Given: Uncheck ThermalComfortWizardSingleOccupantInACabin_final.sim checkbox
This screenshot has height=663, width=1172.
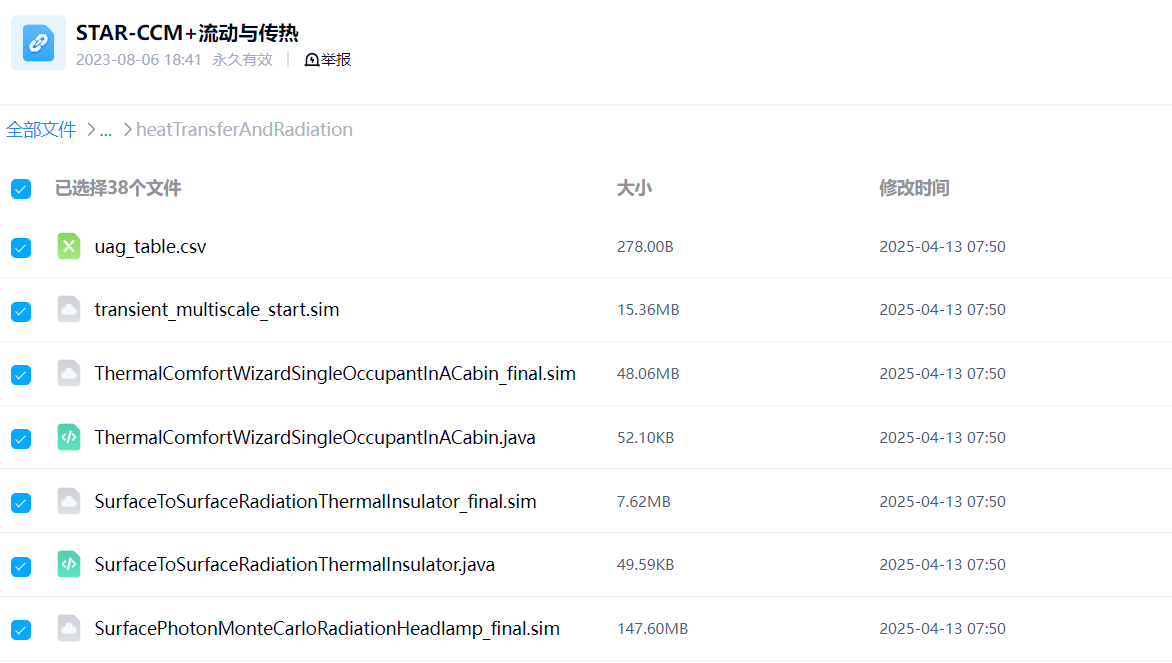Looking at the screenshot, I should (21, 374).
